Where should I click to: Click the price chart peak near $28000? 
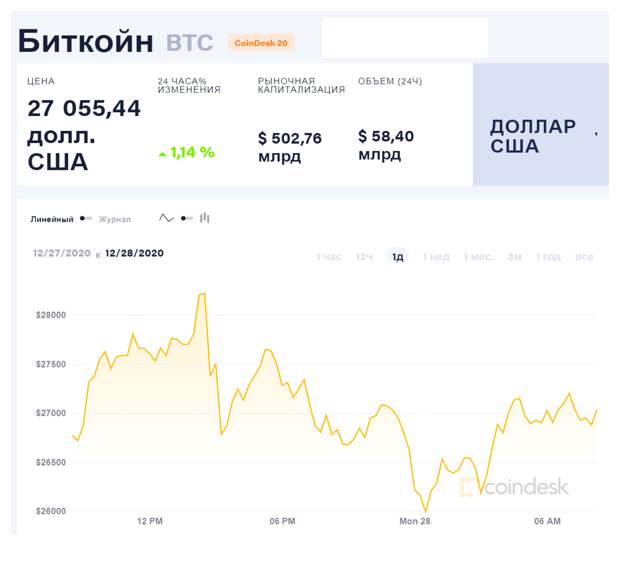(x=203, y=294)
